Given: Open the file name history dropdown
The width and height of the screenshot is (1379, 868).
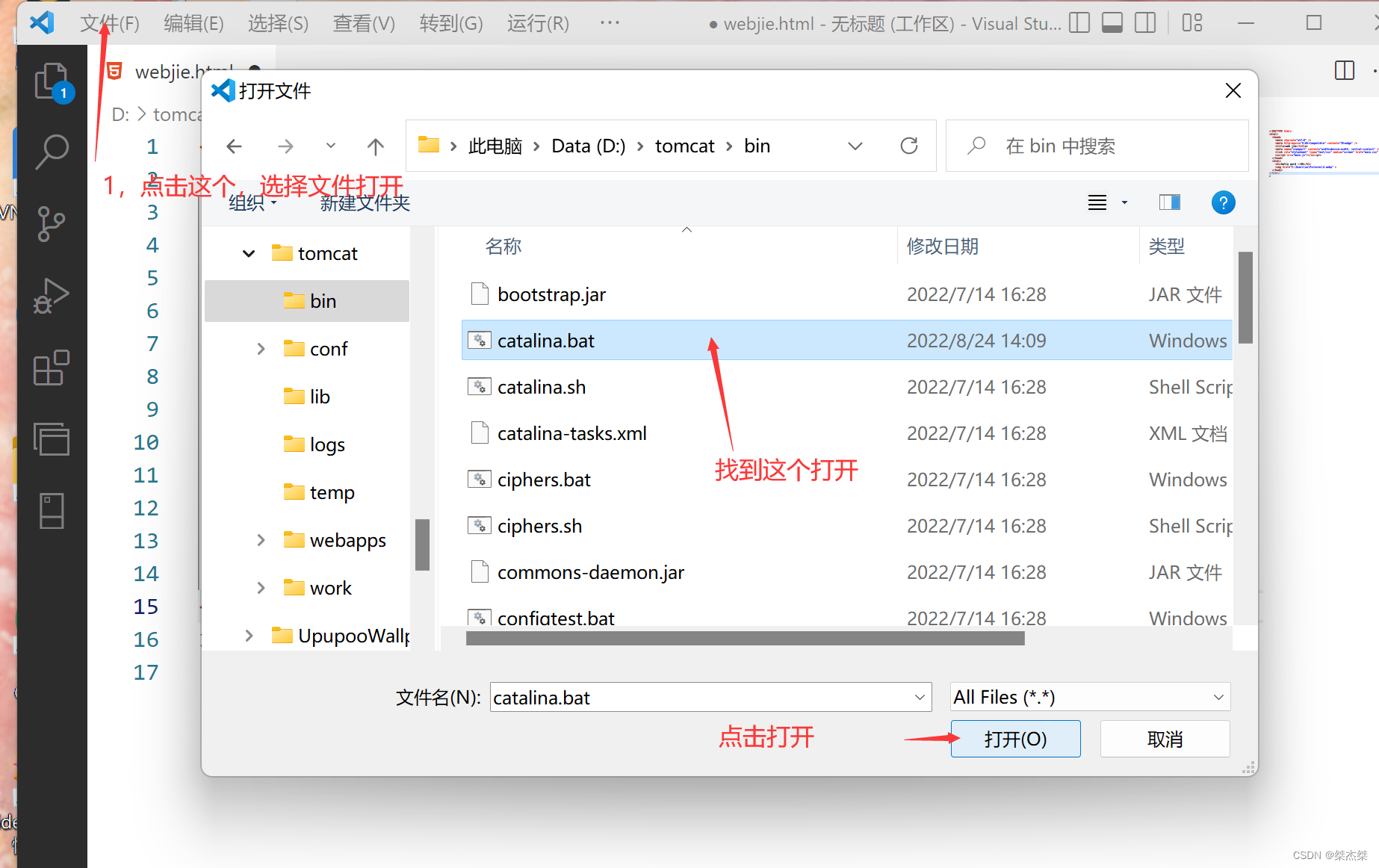Looking at the screenshot, I should point(920,697).
